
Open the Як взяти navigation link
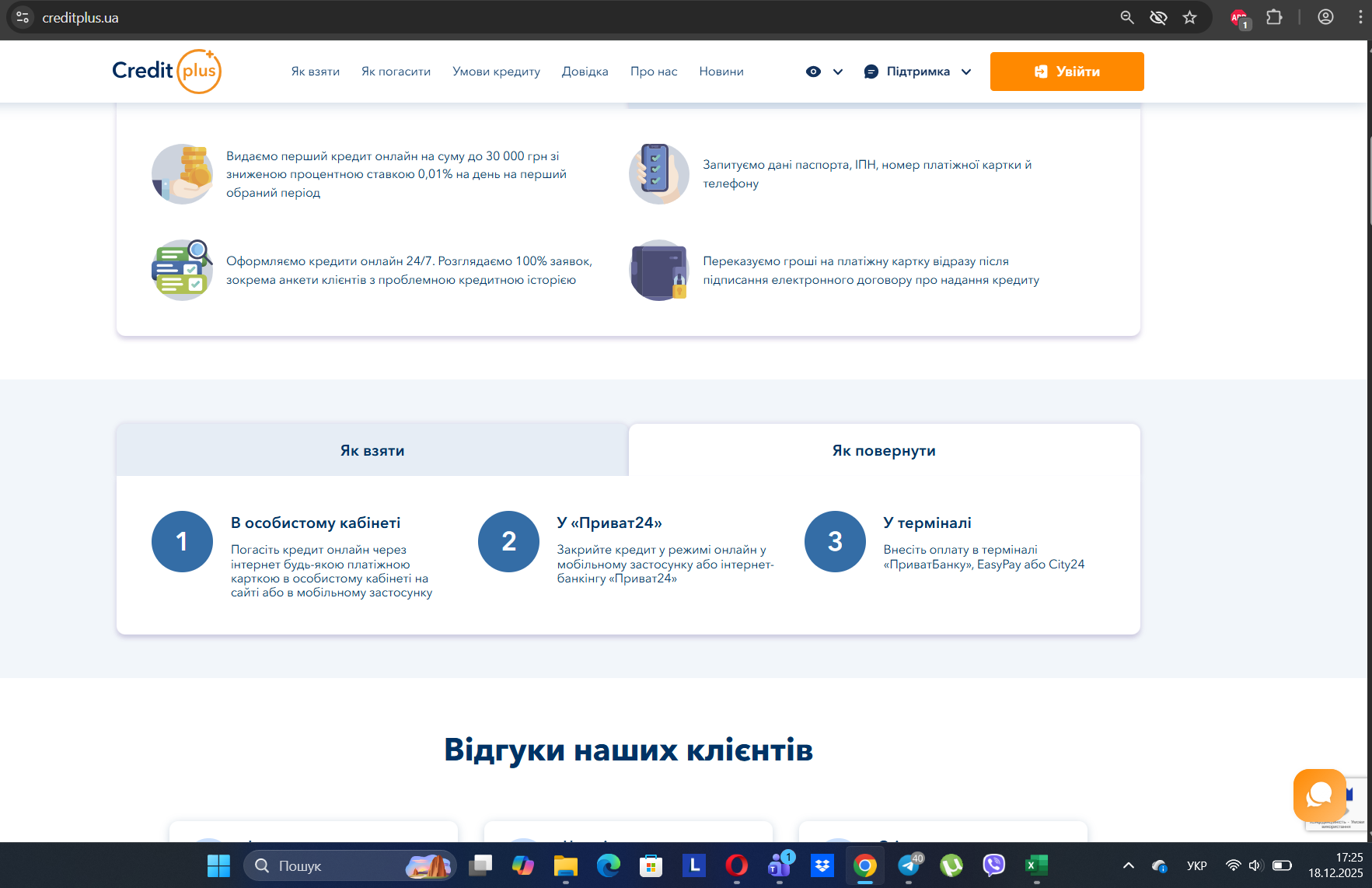[x=316, y=72]
